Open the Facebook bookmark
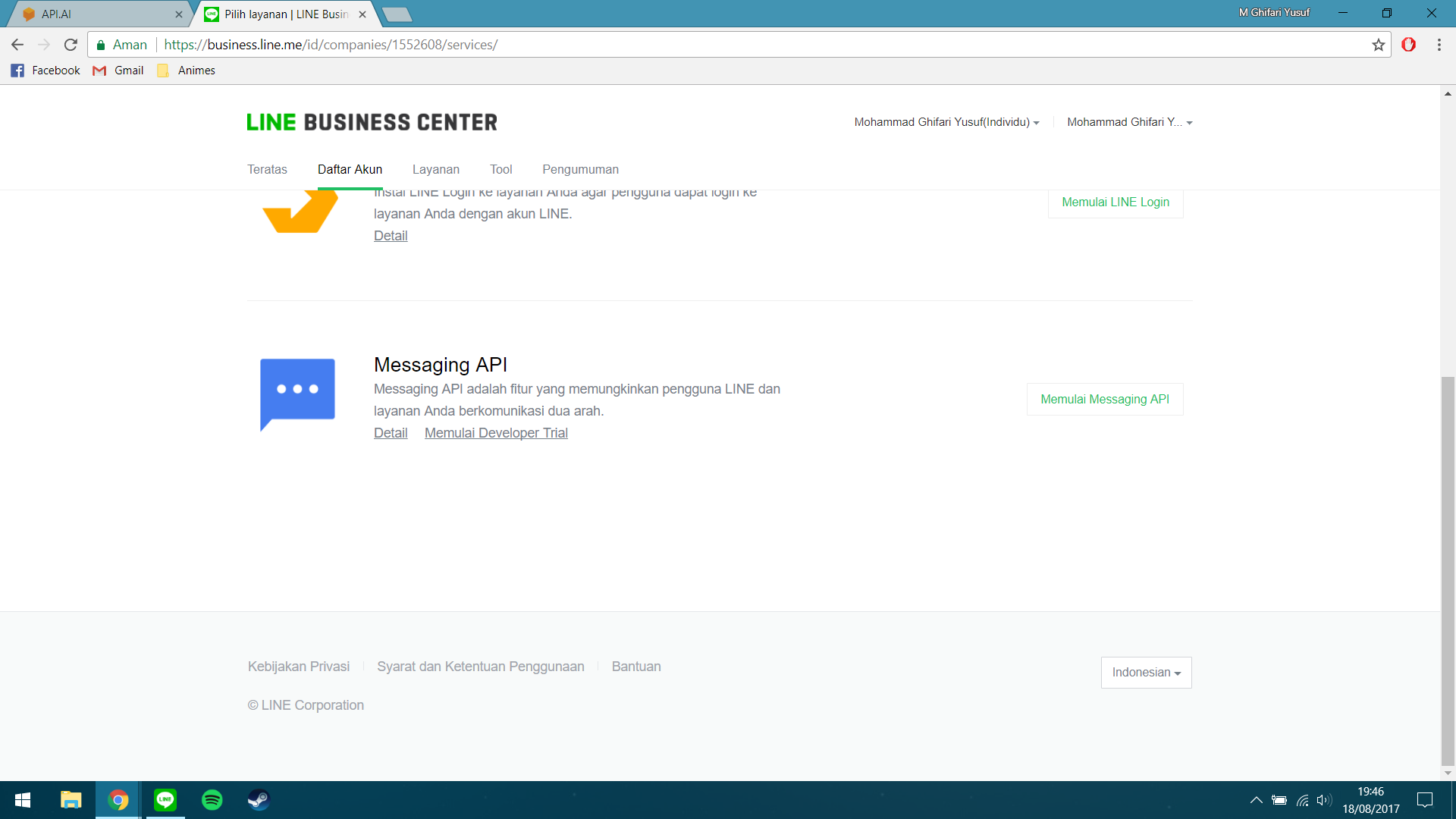1456x819 pixels. click(45, 71)
